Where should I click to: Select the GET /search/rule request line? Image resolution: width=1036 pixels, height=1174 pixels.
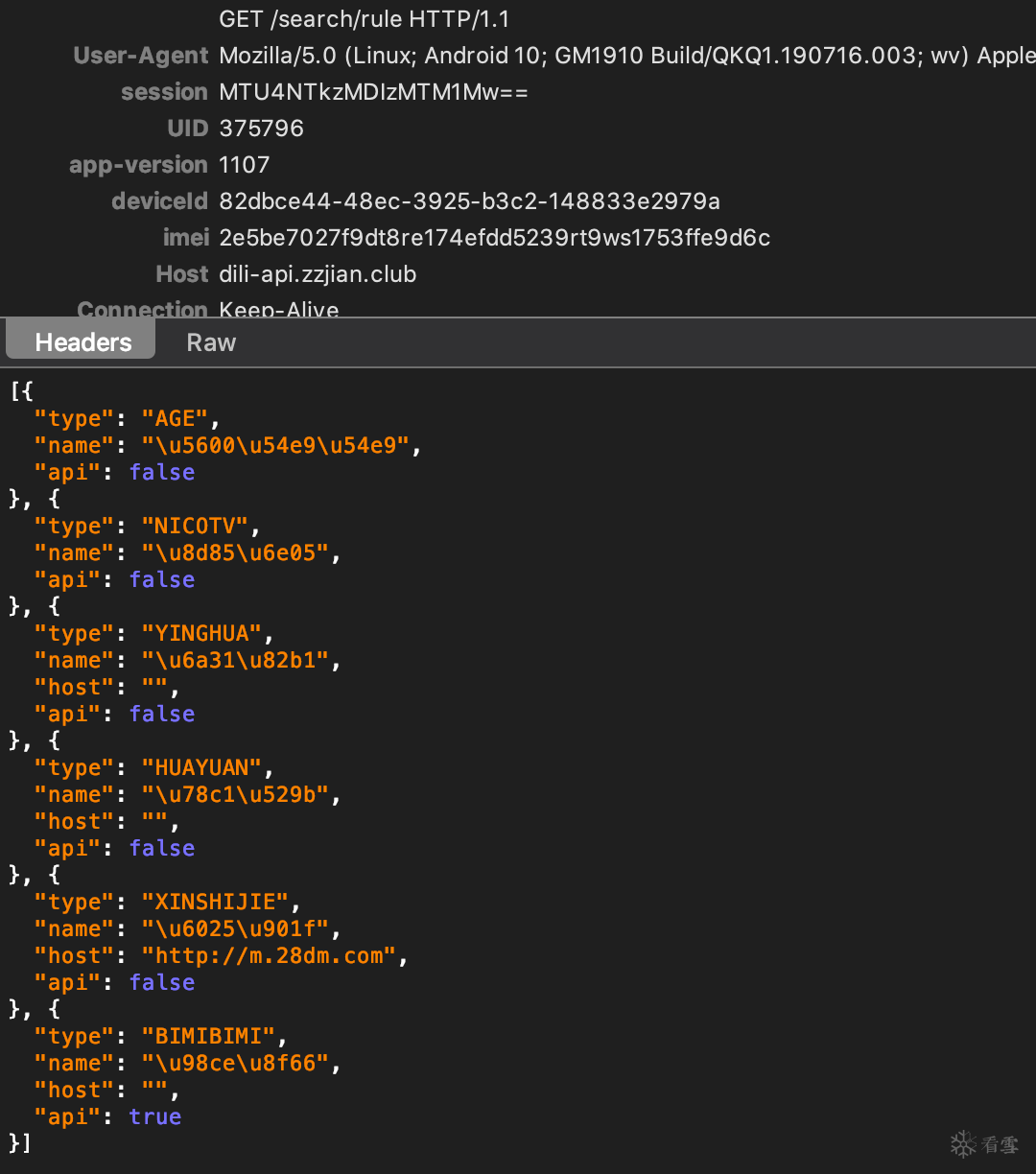click(x=364, y=19)
